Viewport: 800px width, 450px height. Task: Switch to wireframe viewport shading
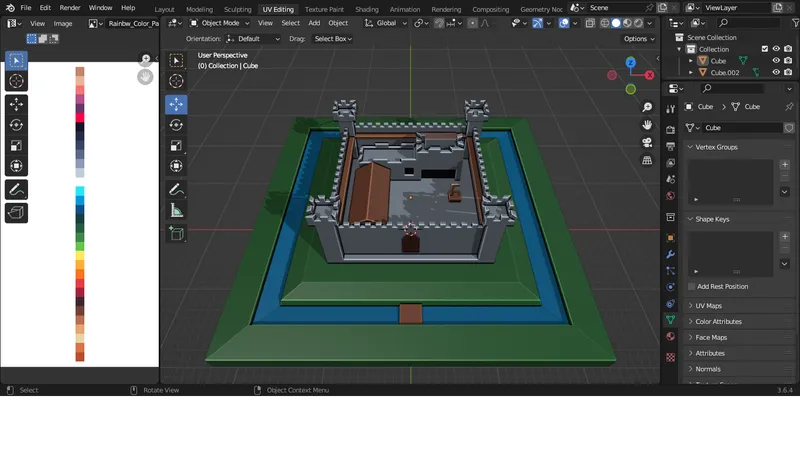[x=605, y=23]
